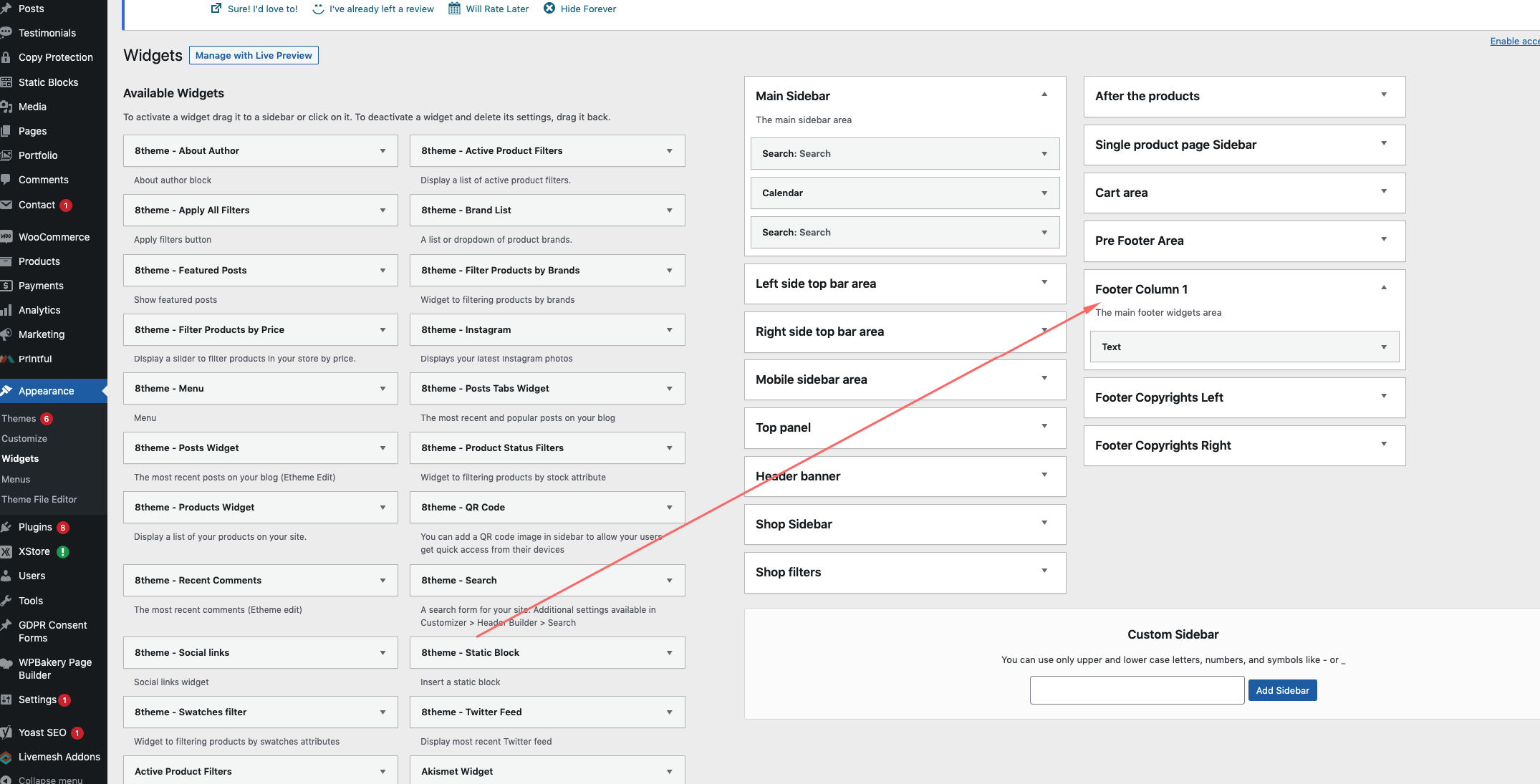Click the external link icon beside Sure! I'd love to!
The height and width of the screenshot is (784, 1540).
coord(216,9)
